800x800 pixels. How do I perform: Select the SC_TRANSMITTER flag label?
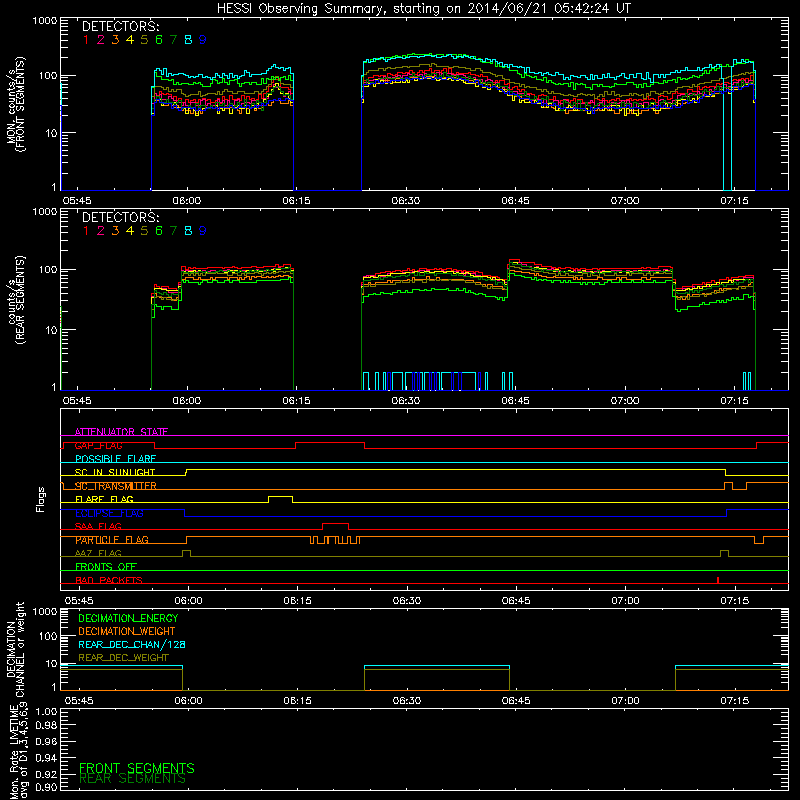116,486
